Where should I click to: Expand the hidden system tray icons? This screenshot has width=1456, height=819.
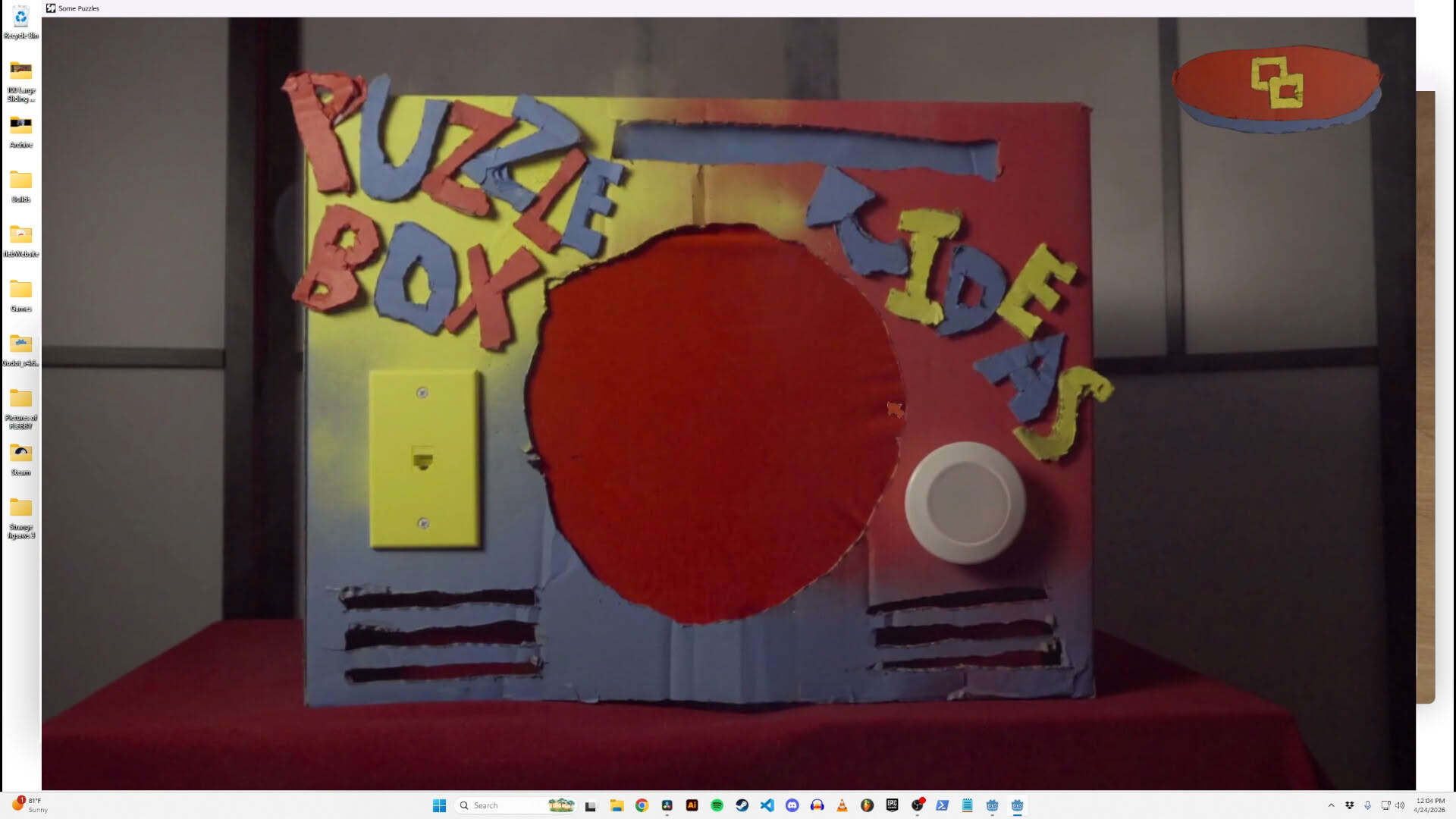1331,805
